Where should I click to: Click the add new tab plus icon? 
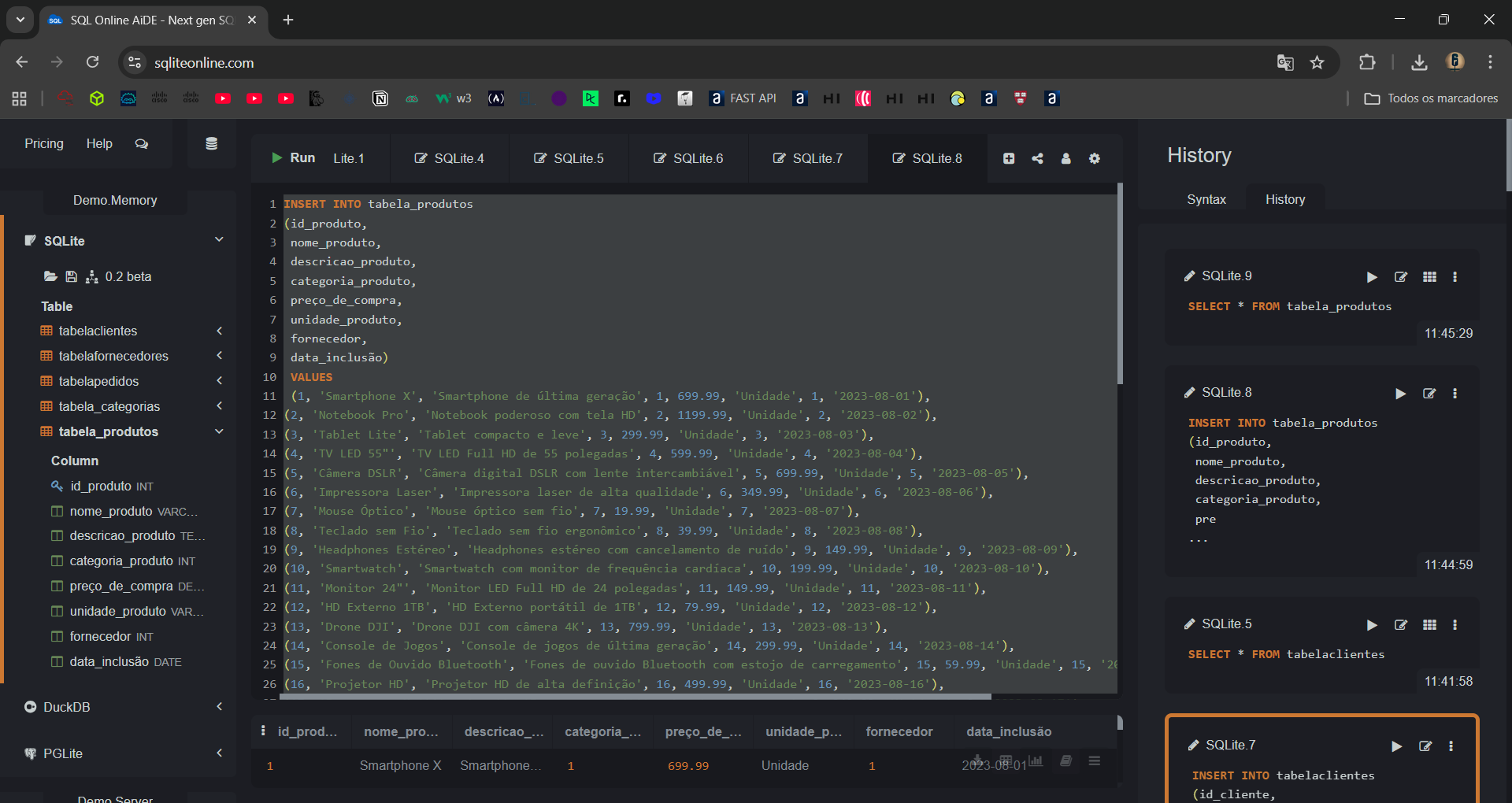pyautogui.click(x=1009, y=158)
